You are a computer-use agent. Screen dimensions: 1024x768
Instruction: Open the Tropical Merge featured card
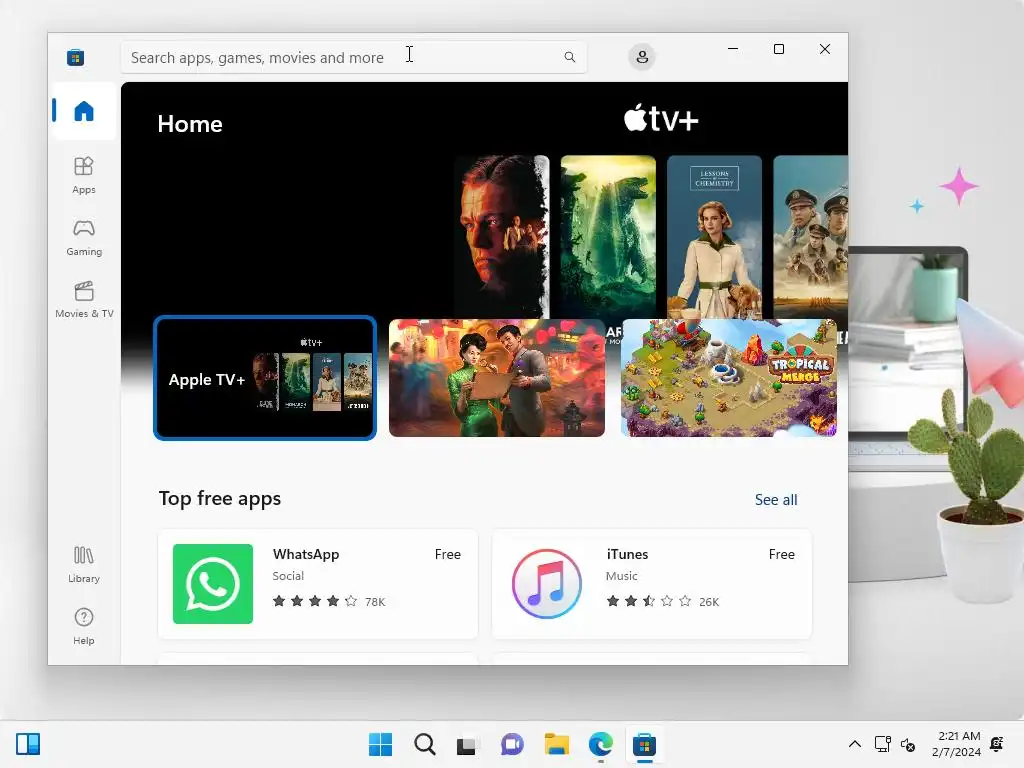click(728, 378)
